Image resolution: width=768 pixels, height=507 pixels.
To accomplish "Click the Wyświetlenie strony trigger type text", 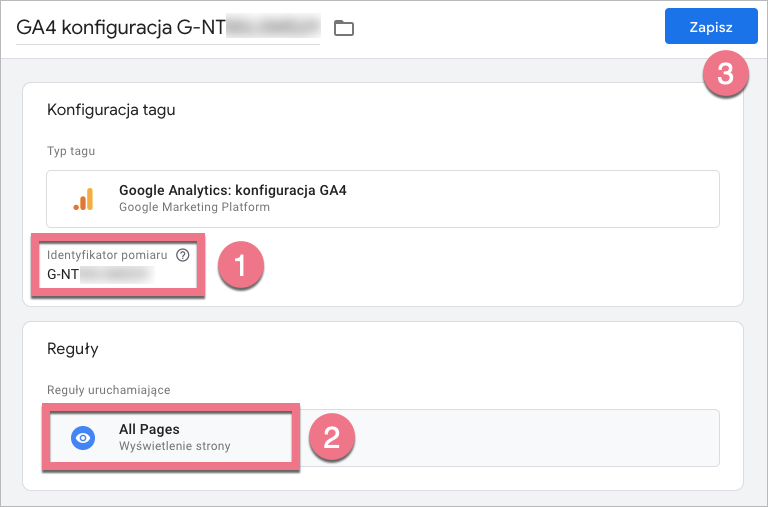I will [174, 446].
